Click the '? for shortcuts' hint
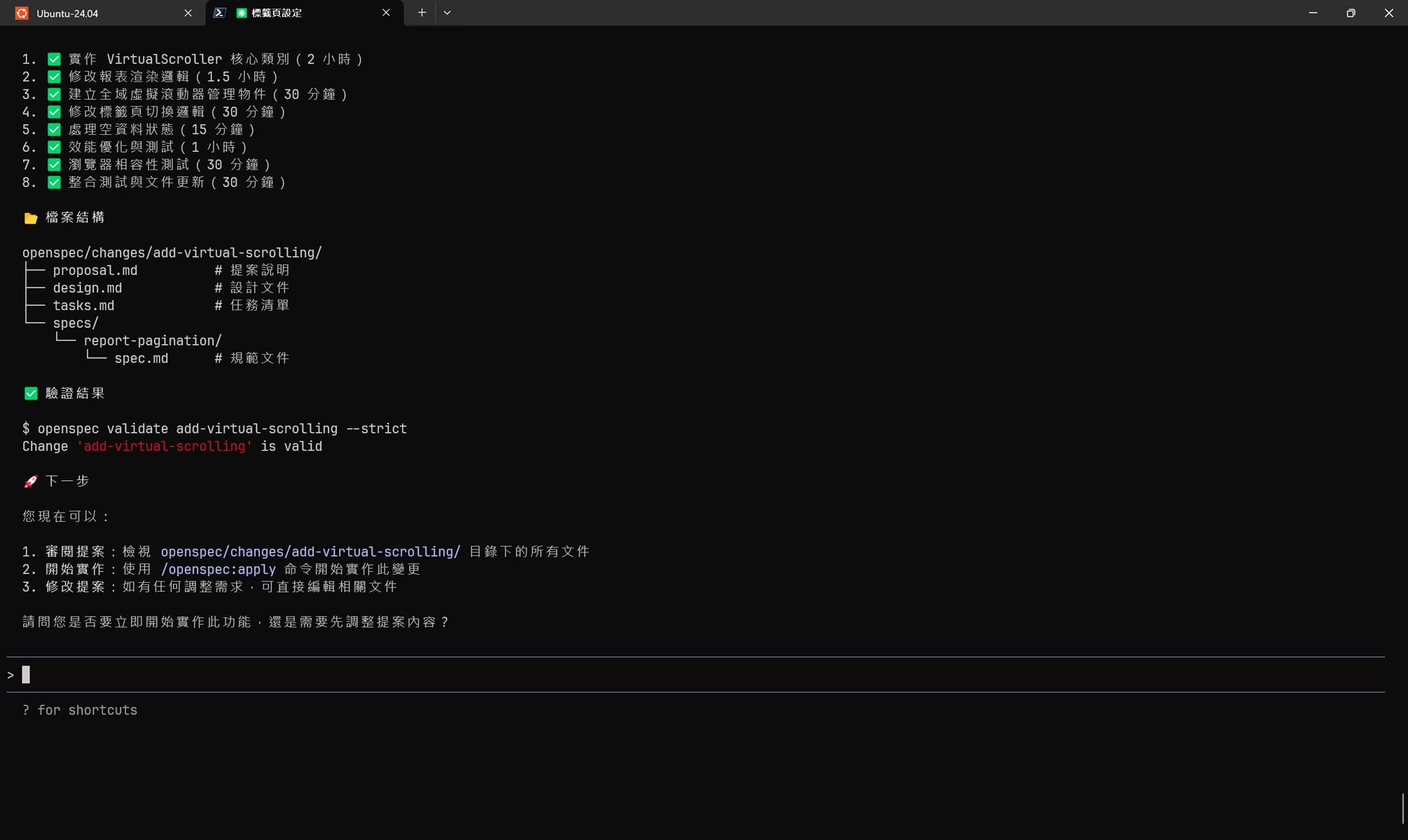This screenshot has width=1408, height=840. tap(80, 711)
